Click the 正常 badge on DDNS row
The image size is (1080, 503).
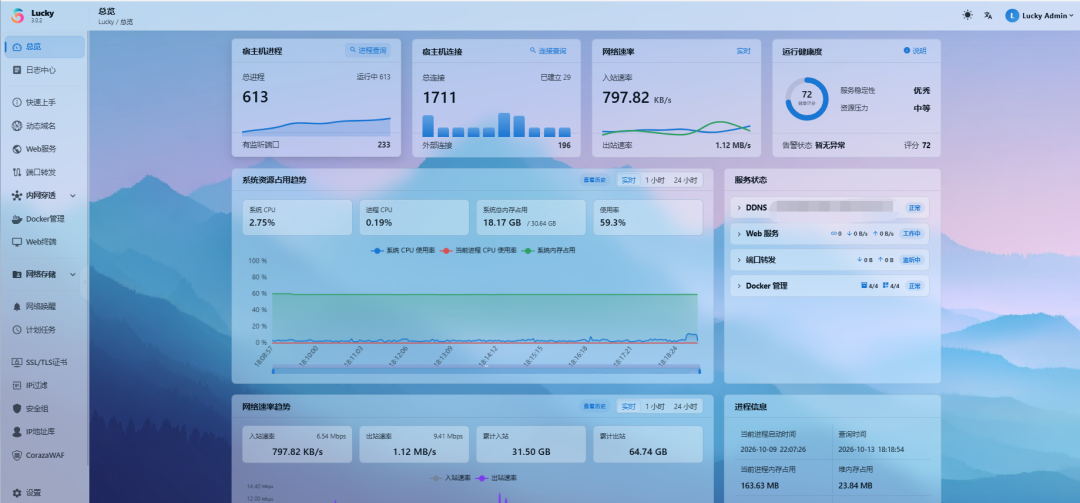[x=914, y=207]
